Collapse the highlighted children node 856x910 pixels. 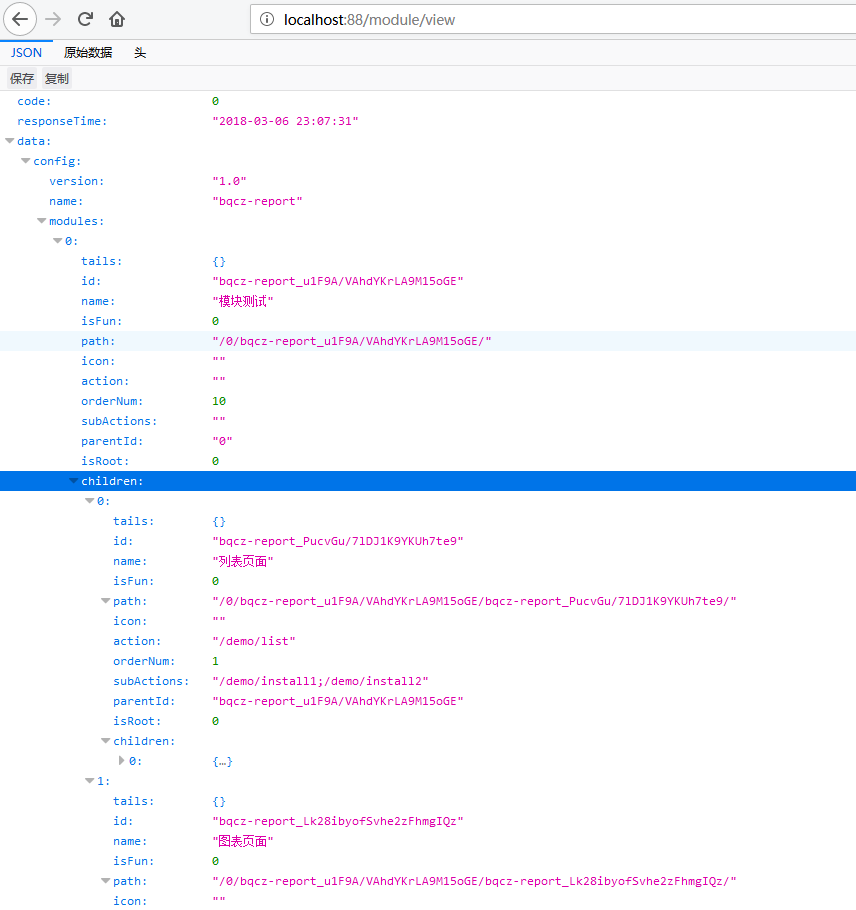73,481
